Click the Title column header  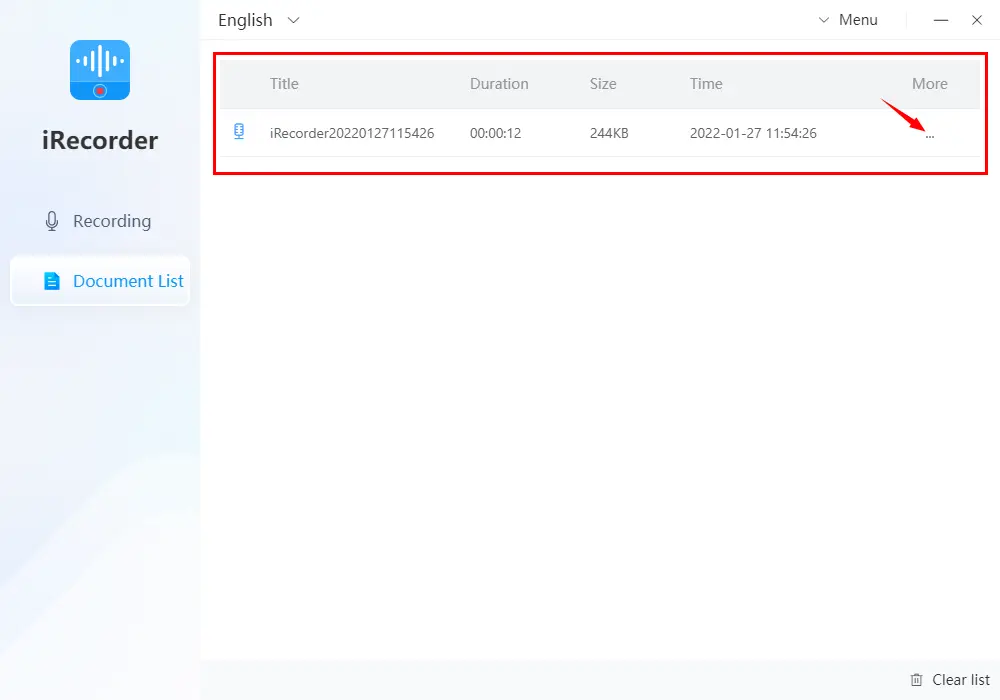click(284, 84)
